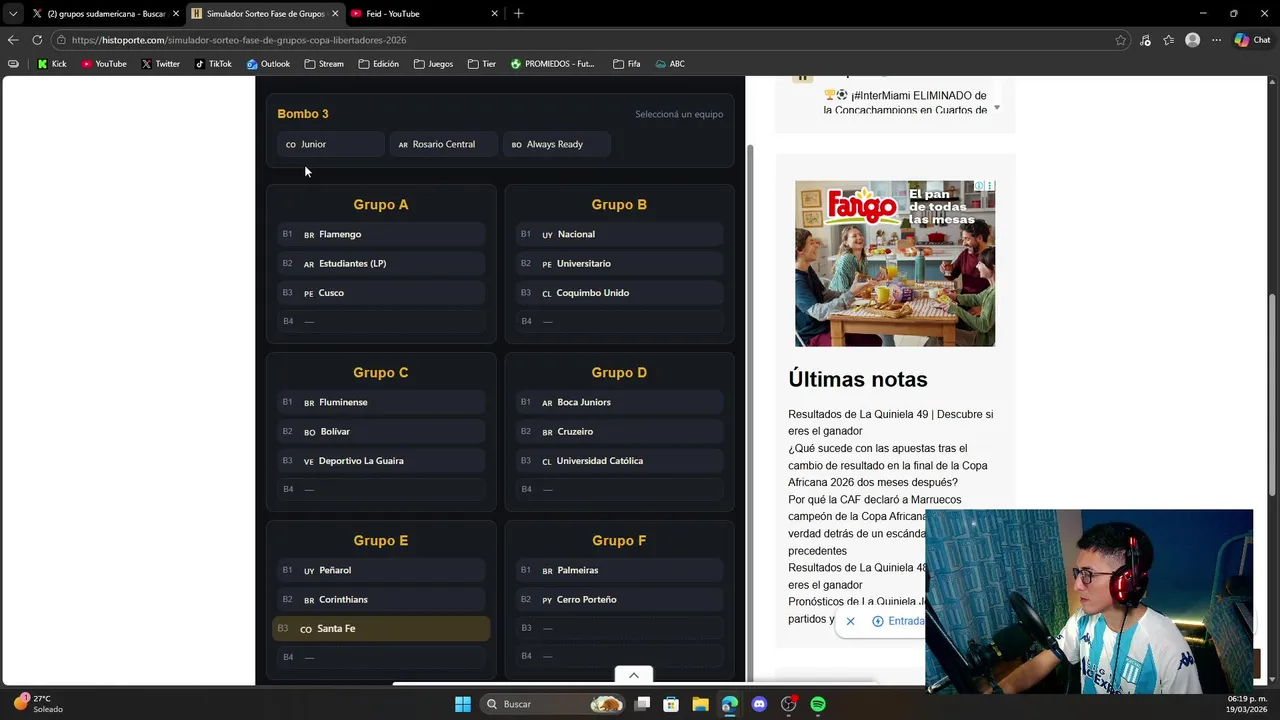1280x720 pixels.
Task: Click Cusco in Grupo A
Action: 381,293
